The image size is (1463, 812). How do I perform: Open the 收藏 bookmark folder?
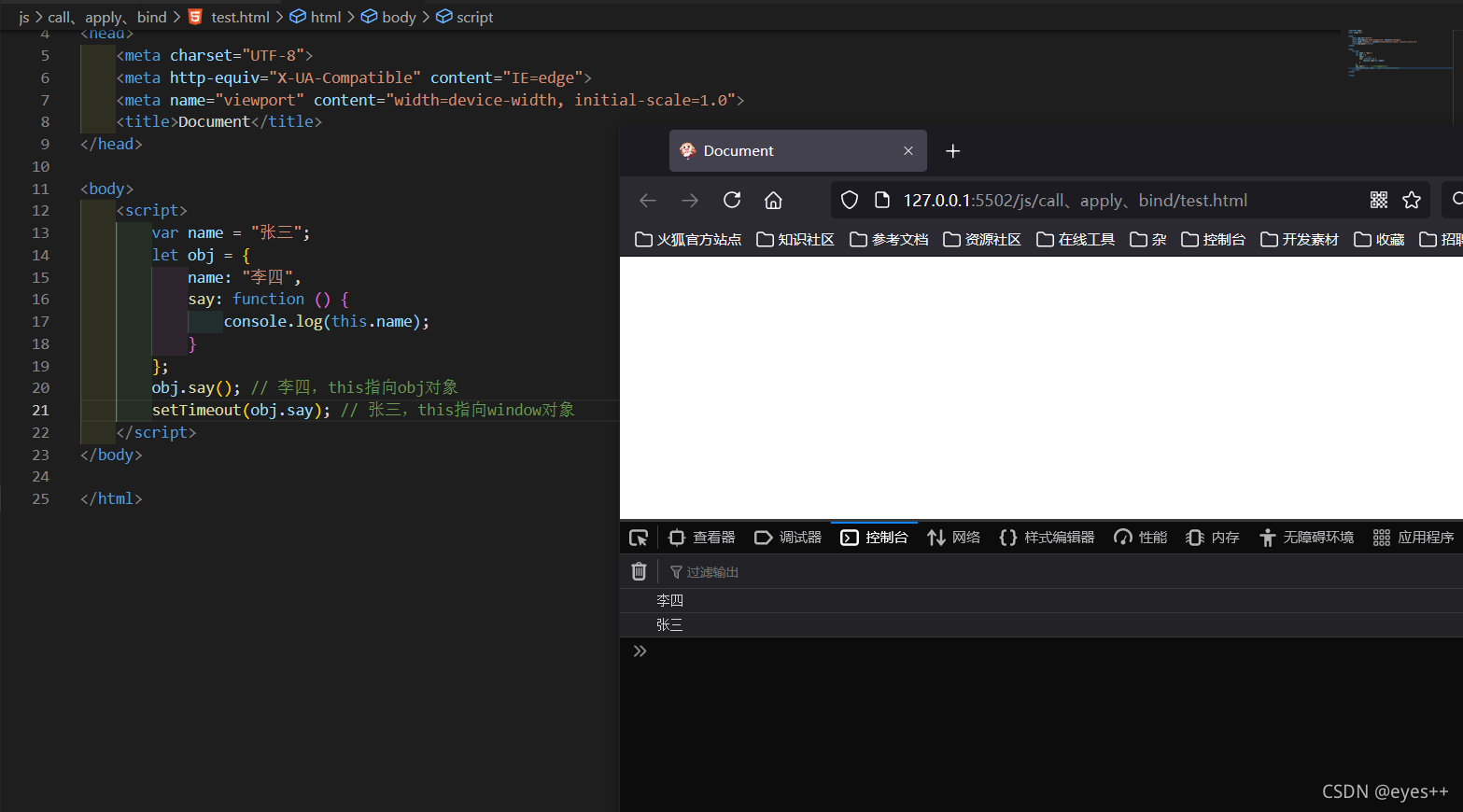coord(1379,240)
